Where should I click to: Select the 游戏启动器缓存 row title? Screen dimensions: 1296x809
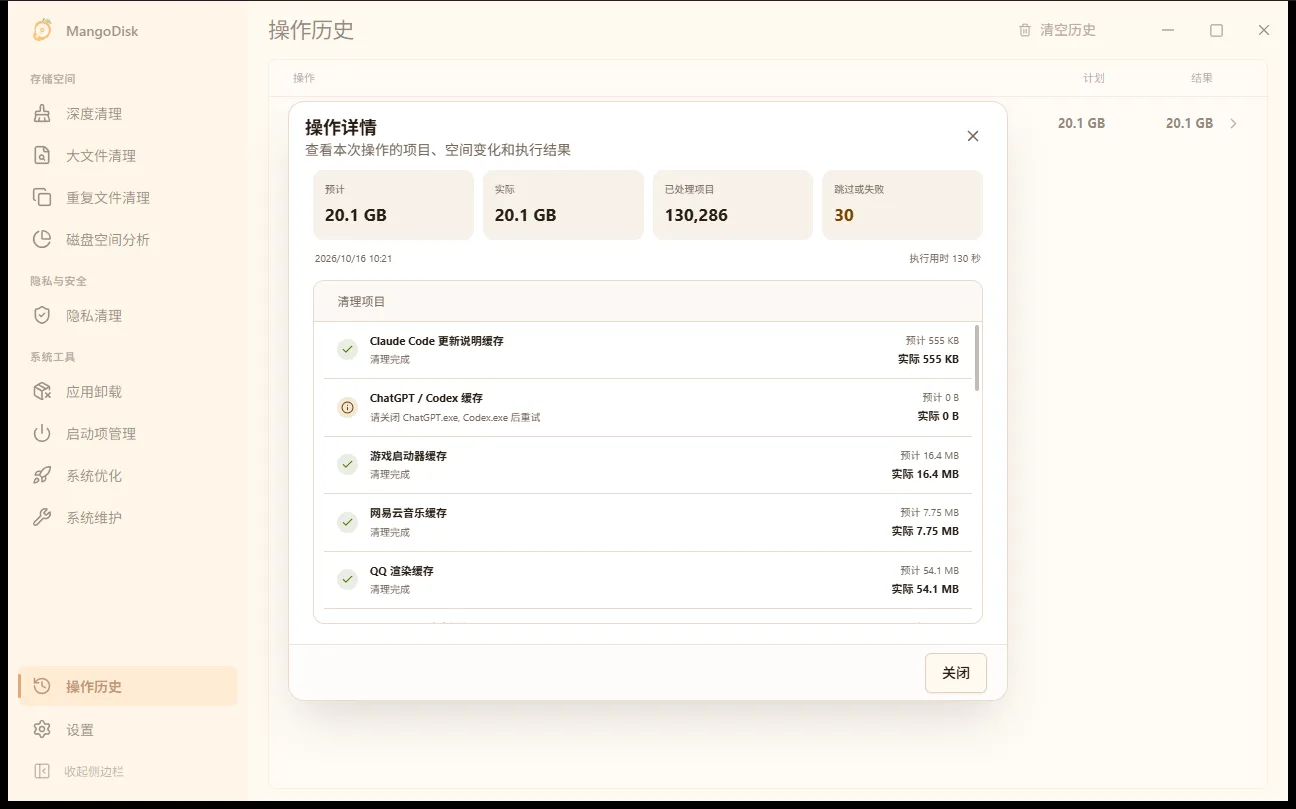[408, 456]
